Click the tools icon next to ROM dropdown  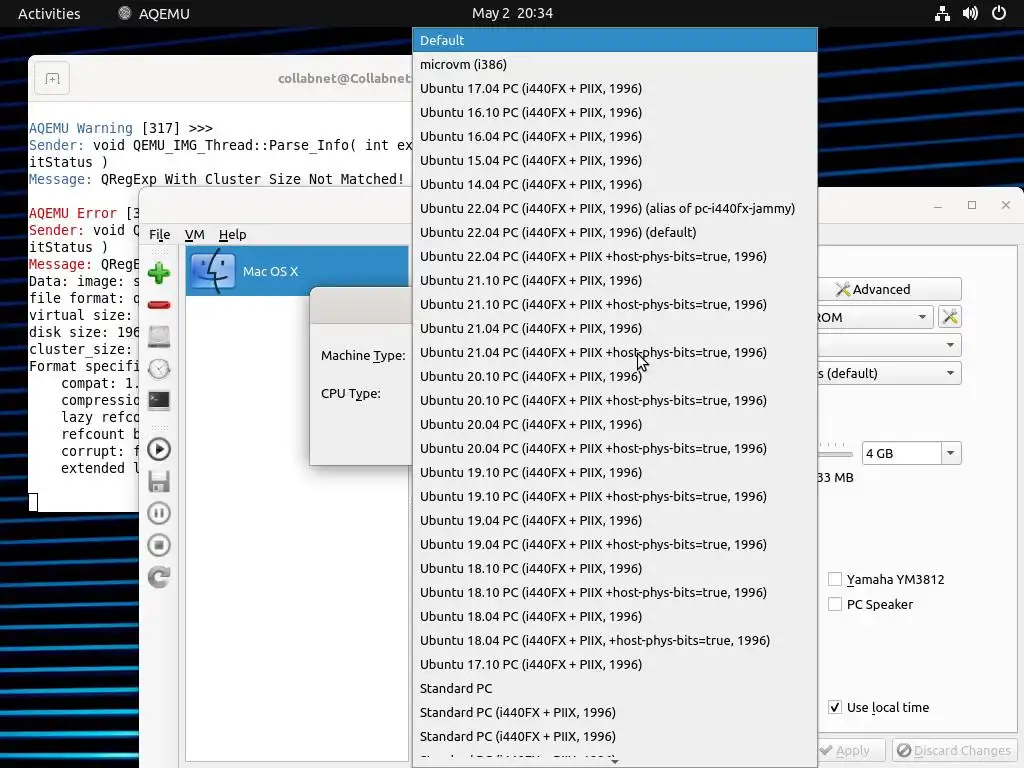[x=950, y=317]
